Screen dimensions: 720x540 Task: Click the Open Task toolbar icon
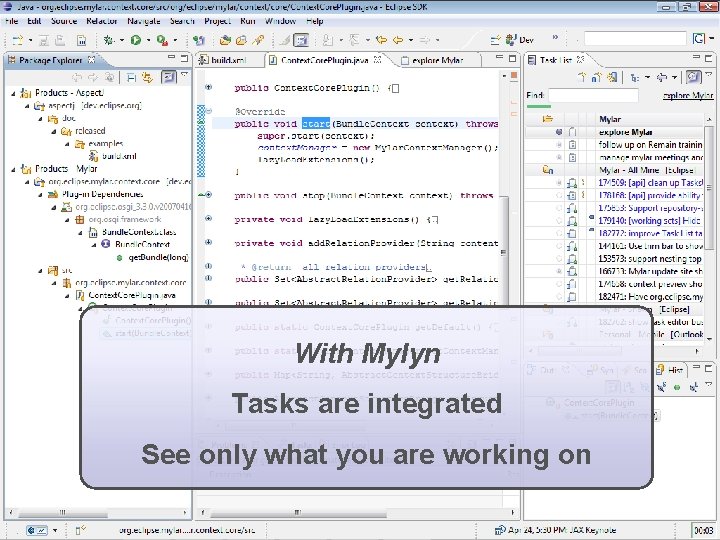[x=242, y=40]
